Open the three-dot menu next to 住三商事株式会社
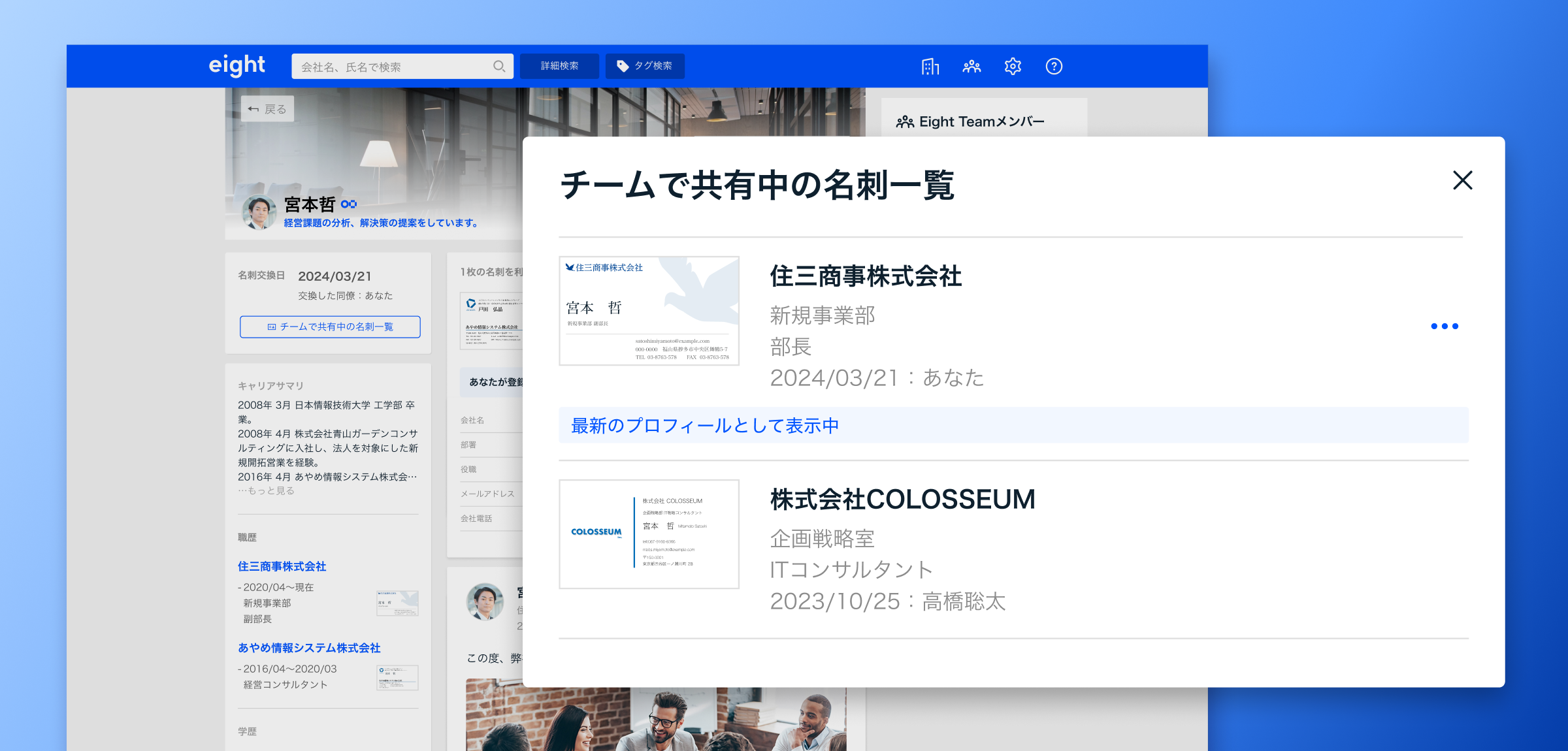The height and width of the screenshot is (751, 1568). [x=1446, y=326]
